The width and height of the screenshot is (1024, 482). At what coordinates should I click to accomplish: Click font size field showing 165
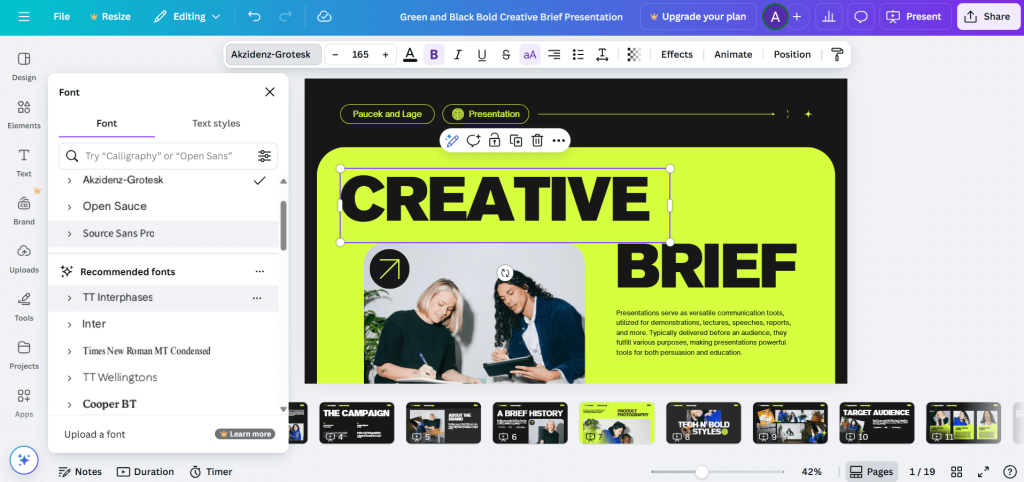pyautogui.click(x=360, y=55)
